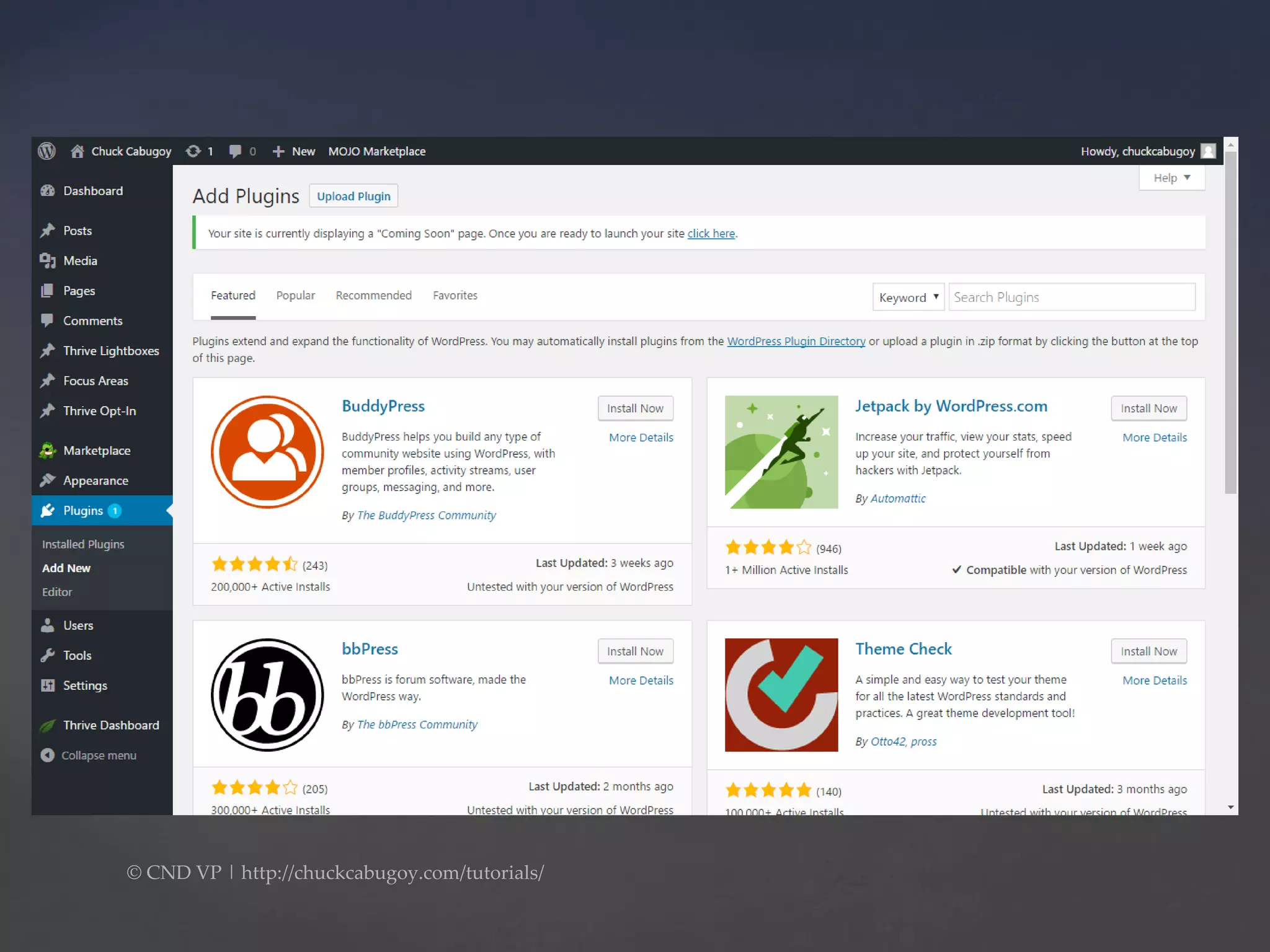Open the Otto42 author link
The image size is (1270, 952).
889,742
